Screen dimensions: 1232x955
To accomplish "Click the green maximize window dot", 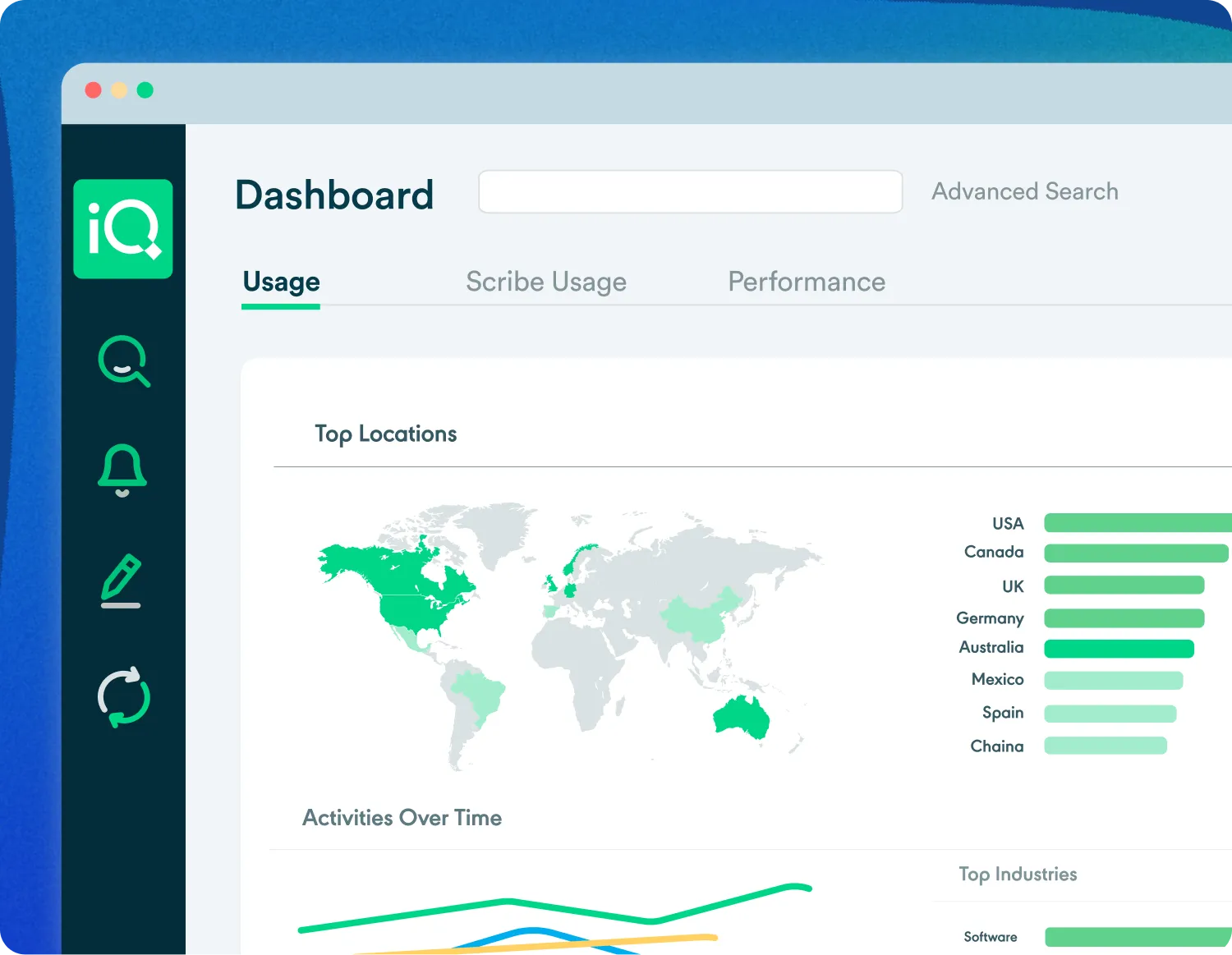I will (x=145, y=90).
